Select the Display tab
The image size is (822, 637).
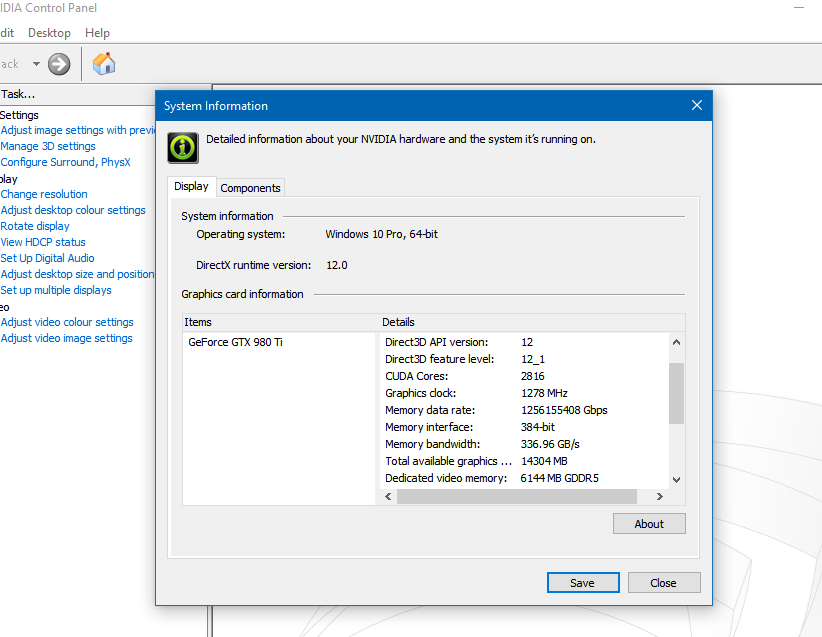pyautogui.click(x=191, y=186)
